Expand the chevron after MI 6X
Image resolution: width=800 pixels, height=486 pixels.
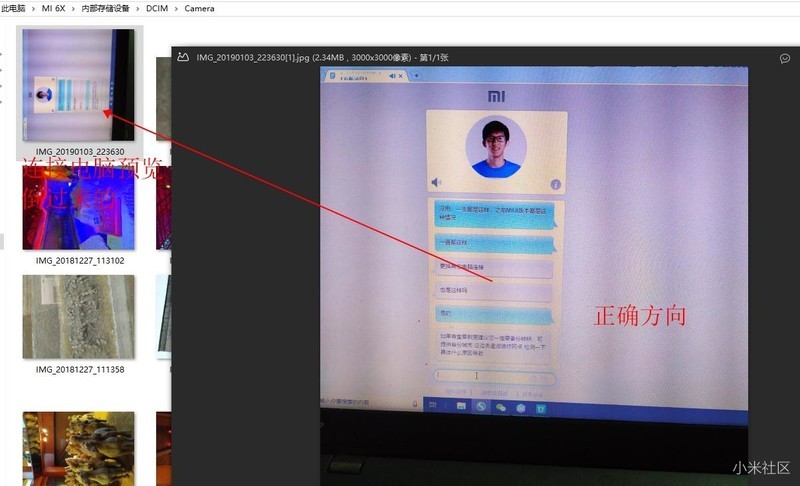pyautogui.click(x=73, y=9)
